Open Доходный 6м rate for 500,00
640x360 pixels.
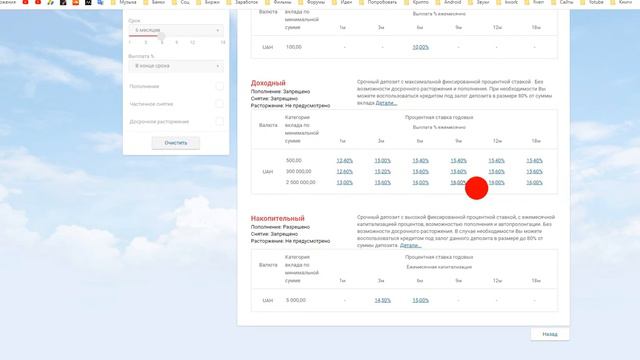420,161
